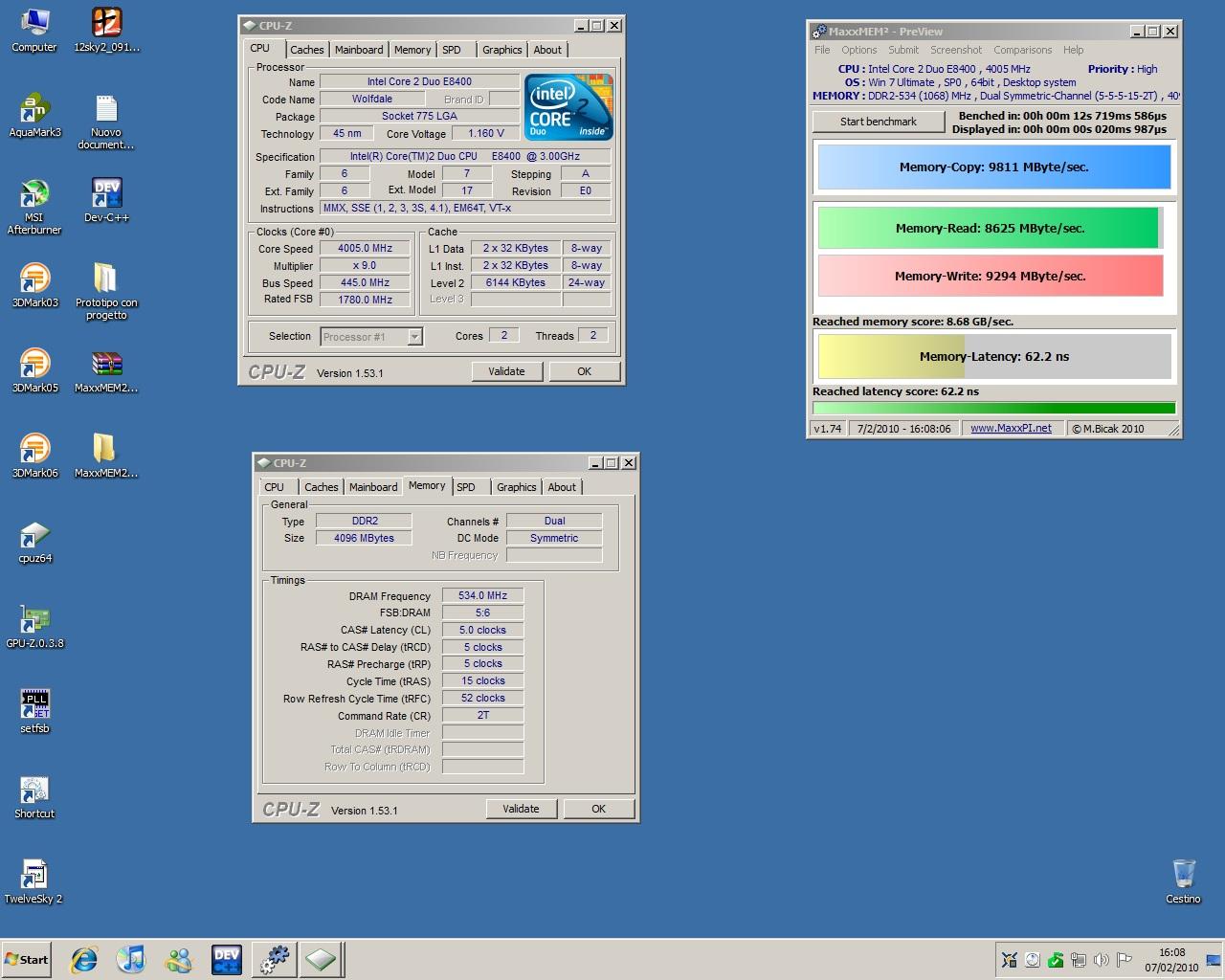Open Memory tab in upper CPU-Z window

click(x=412, y=50)
